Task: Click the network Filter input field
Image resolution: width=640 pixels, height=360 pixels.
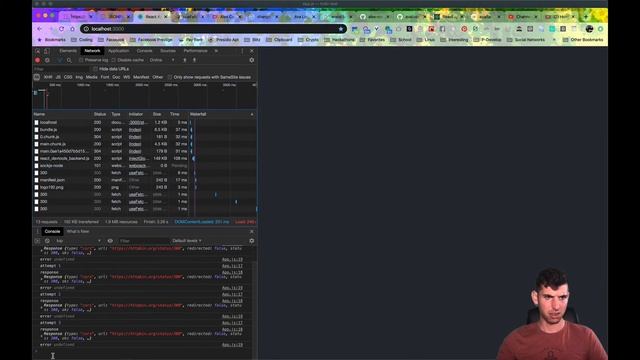Action: point(61,69)
